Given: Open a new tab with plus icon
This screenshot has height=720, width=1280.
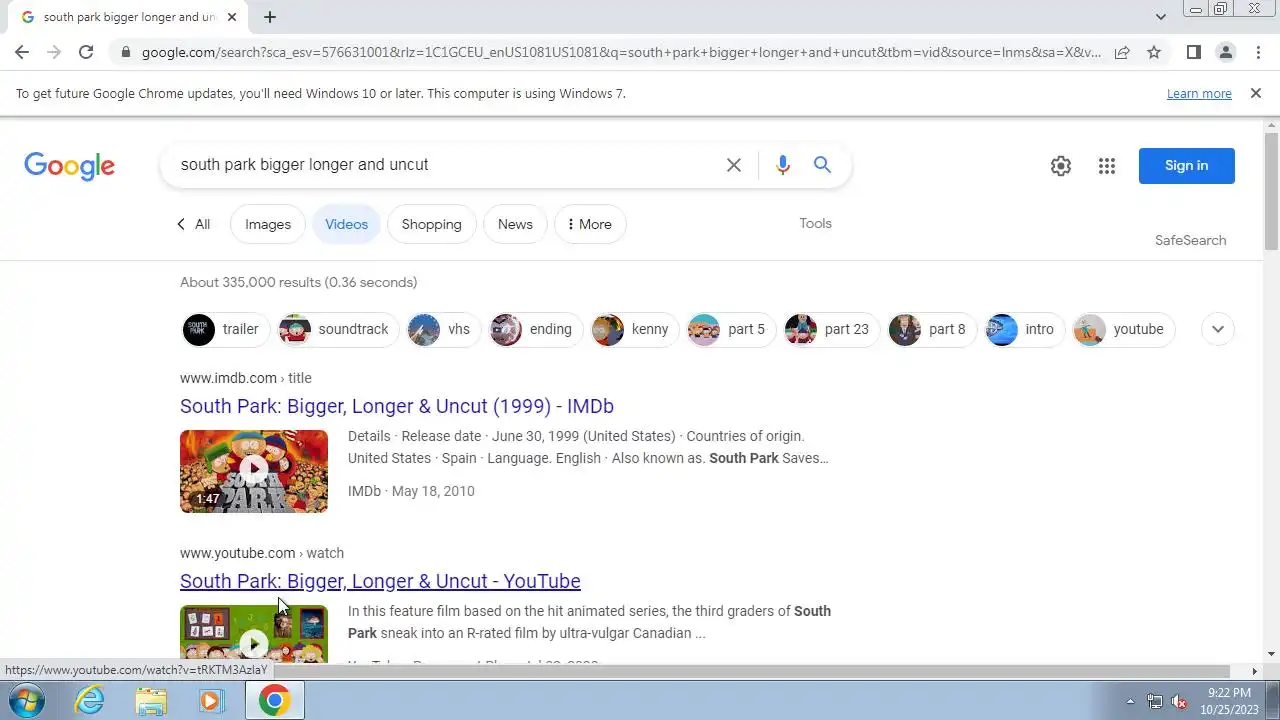Looking at the screenshot, I should [270, 17].
